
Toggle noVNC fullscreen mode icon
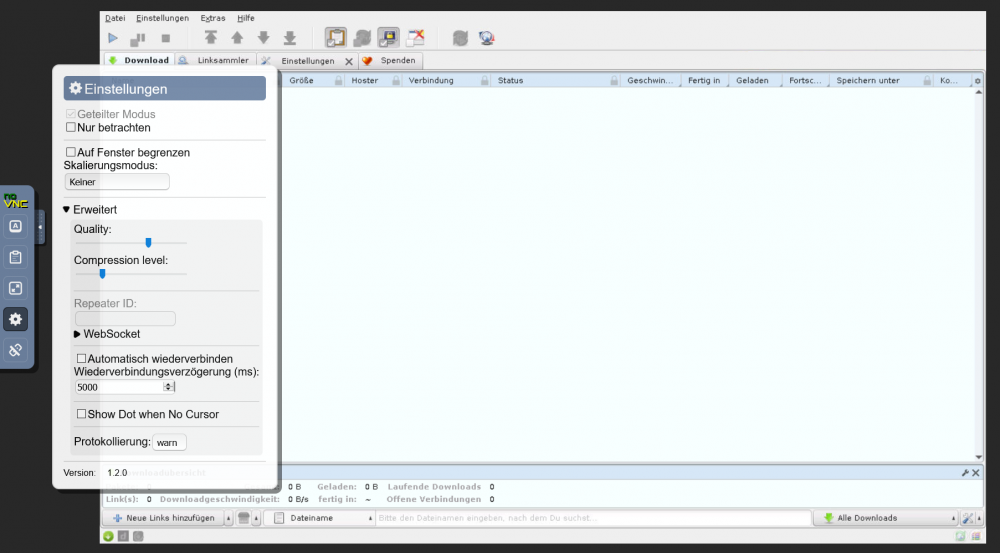(x=15, y=288)
